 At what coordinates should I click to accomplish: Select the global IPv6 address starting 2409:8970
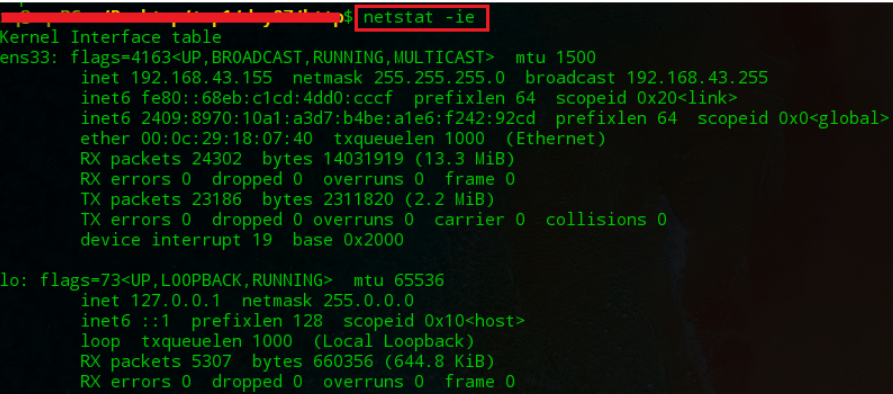tap(338, 118)
